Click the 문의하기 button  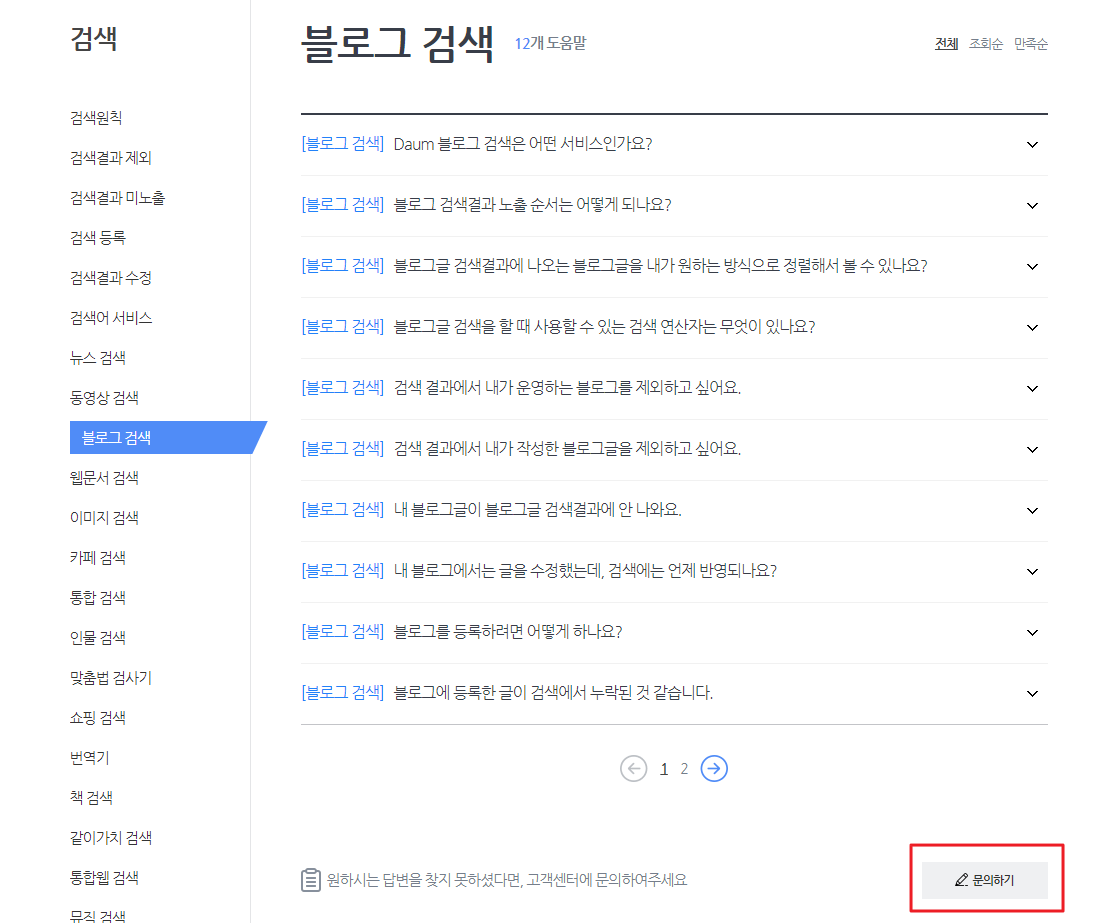coord(985,880)
